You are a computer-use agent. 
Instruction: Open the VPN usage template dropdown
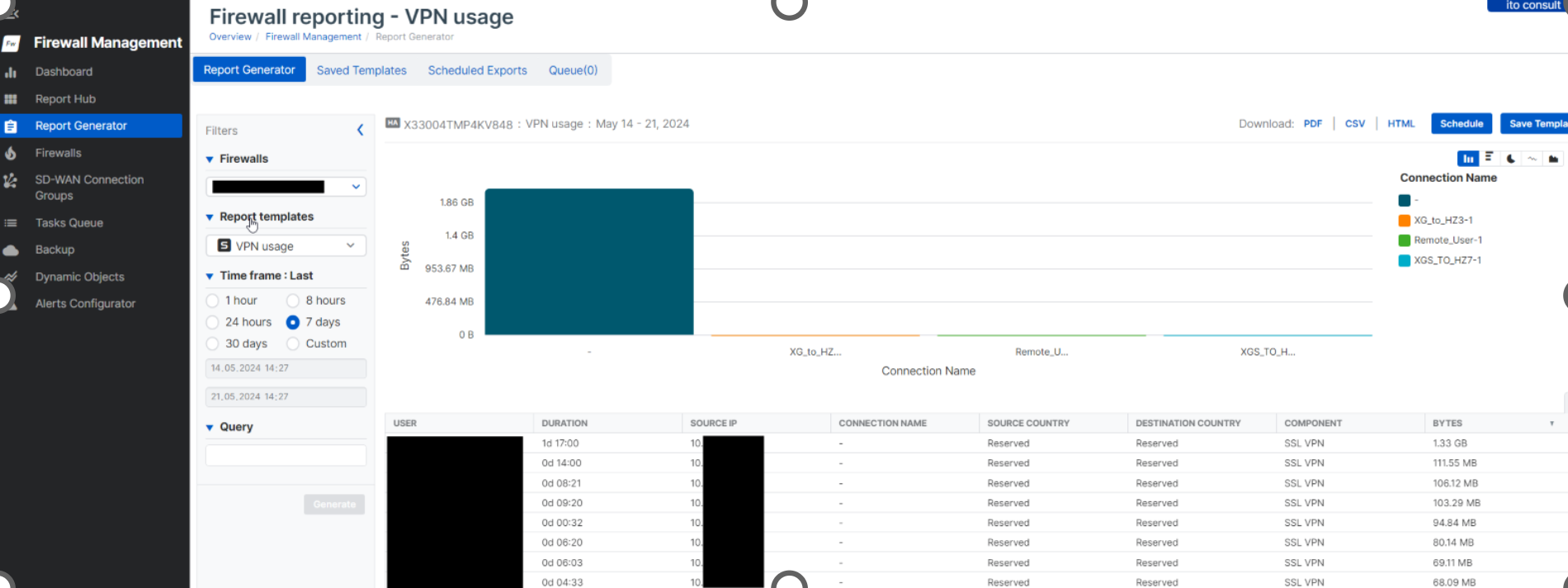point(286,246)
